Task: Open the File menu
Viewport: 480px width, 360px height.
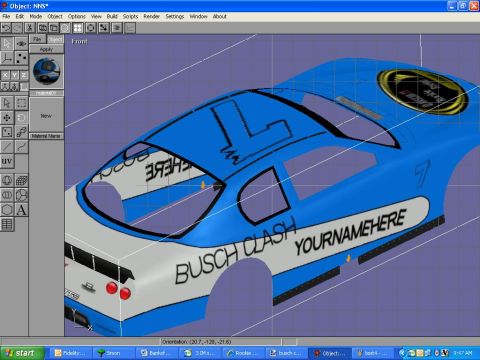Action: [x=6, y=16]
